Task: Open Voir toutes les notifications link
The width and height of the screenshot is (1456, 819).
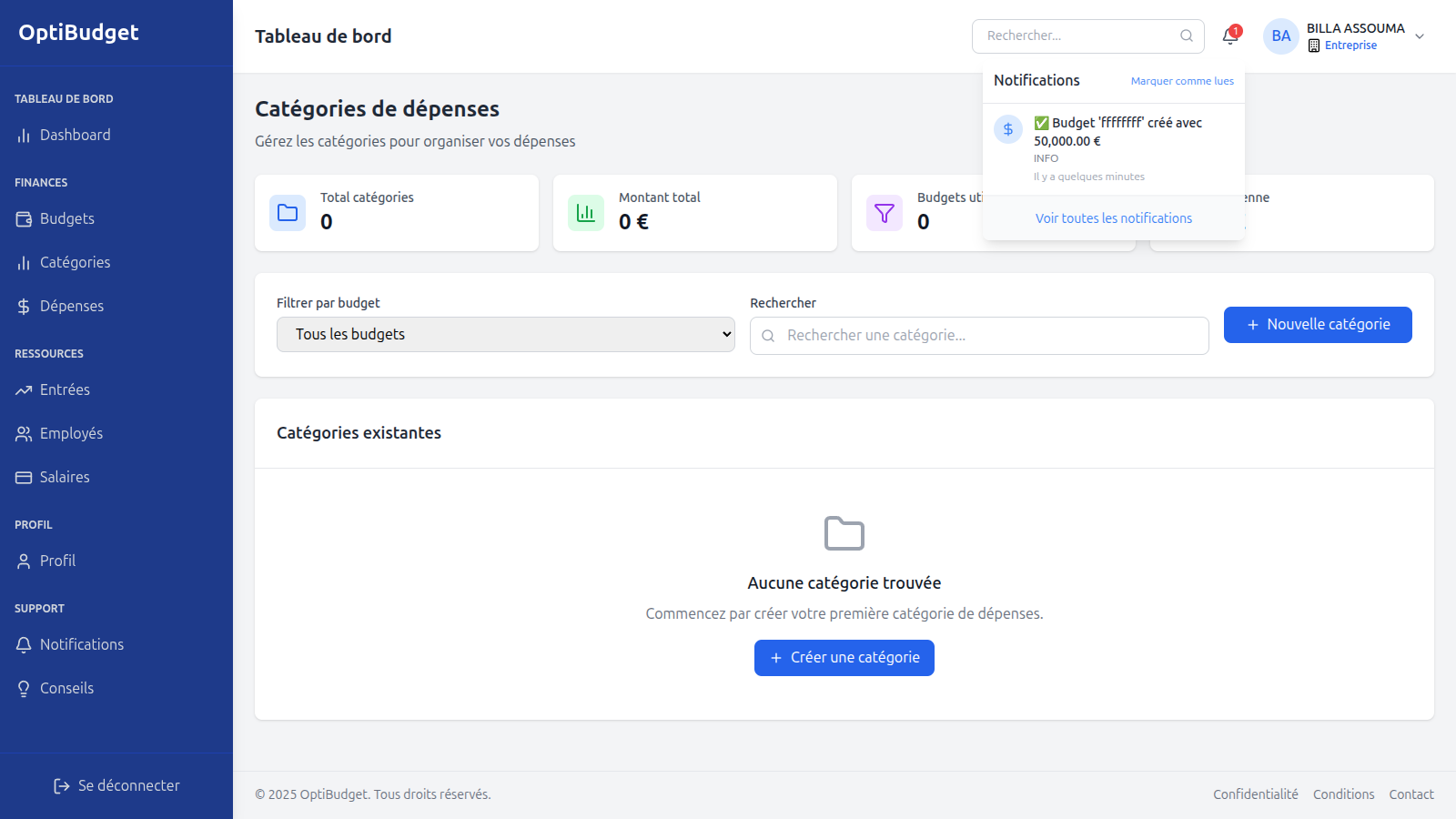Action: 1113,218
